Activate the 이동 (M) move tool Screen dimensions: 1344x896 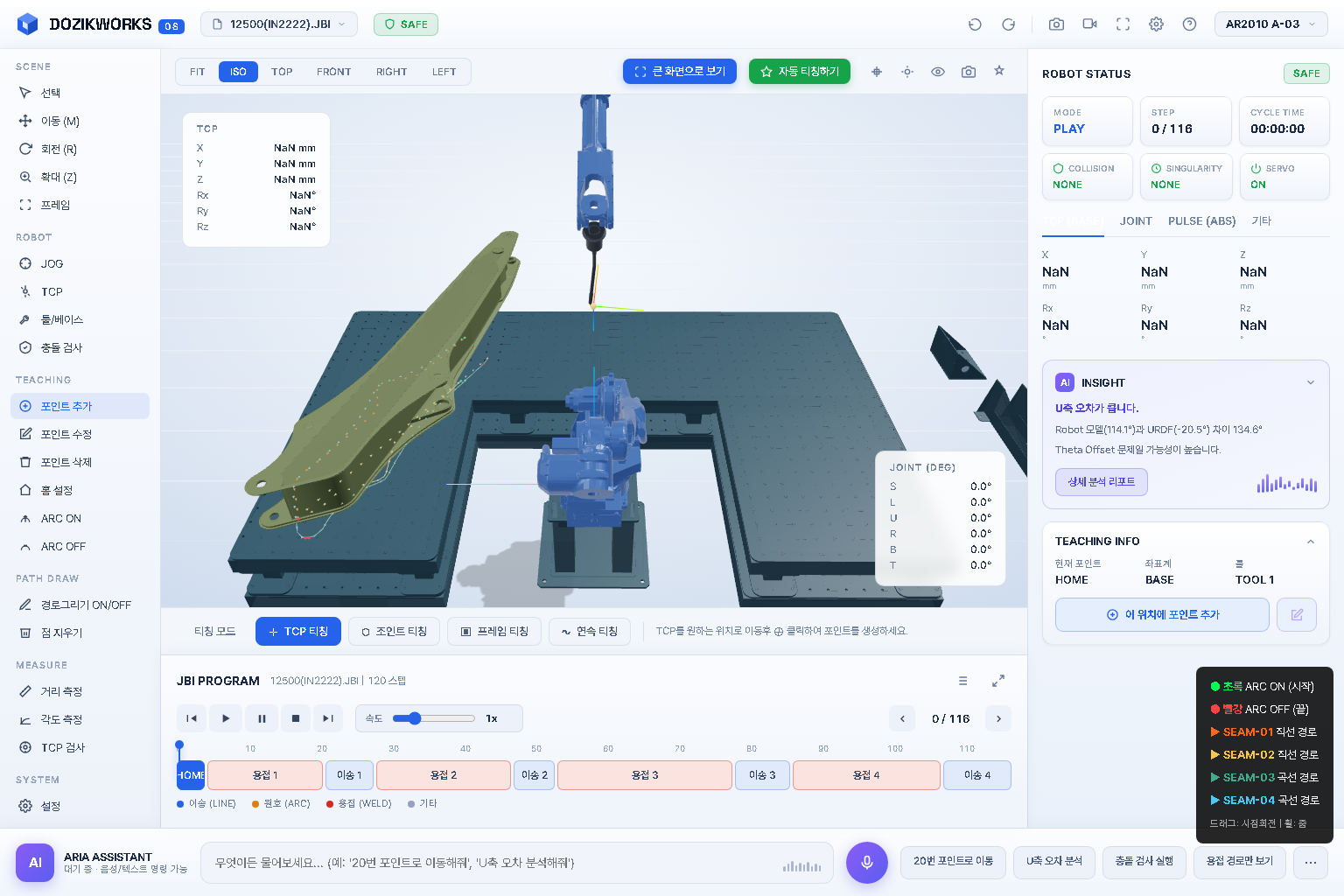[x=80, y=121]
